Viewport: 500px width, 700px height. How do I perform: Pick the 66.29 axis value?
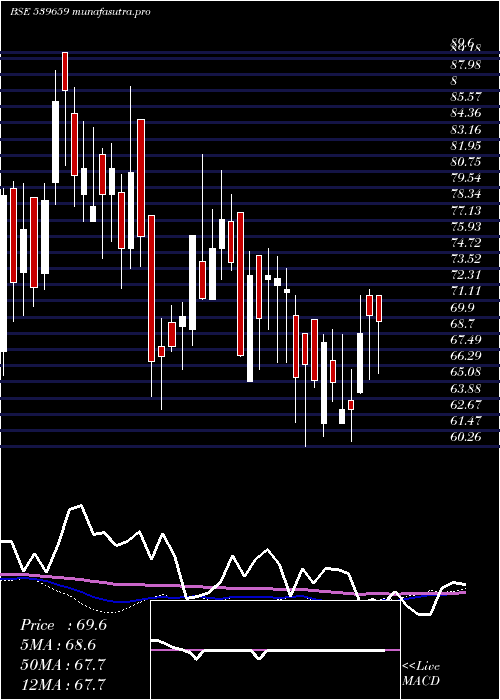point(466,356)
